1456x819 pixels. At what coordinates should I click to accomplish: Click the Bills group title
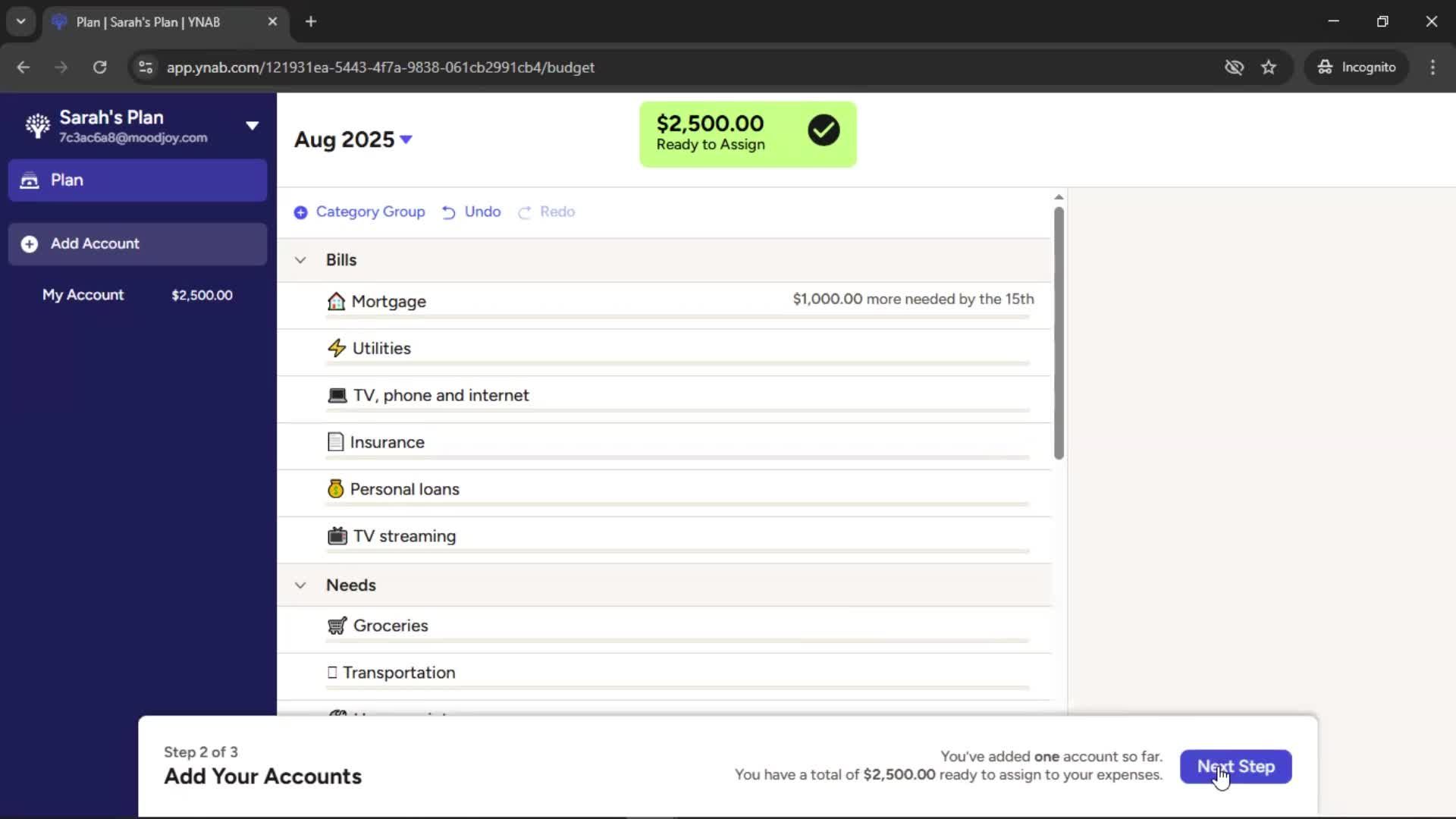tap(341, 260)
